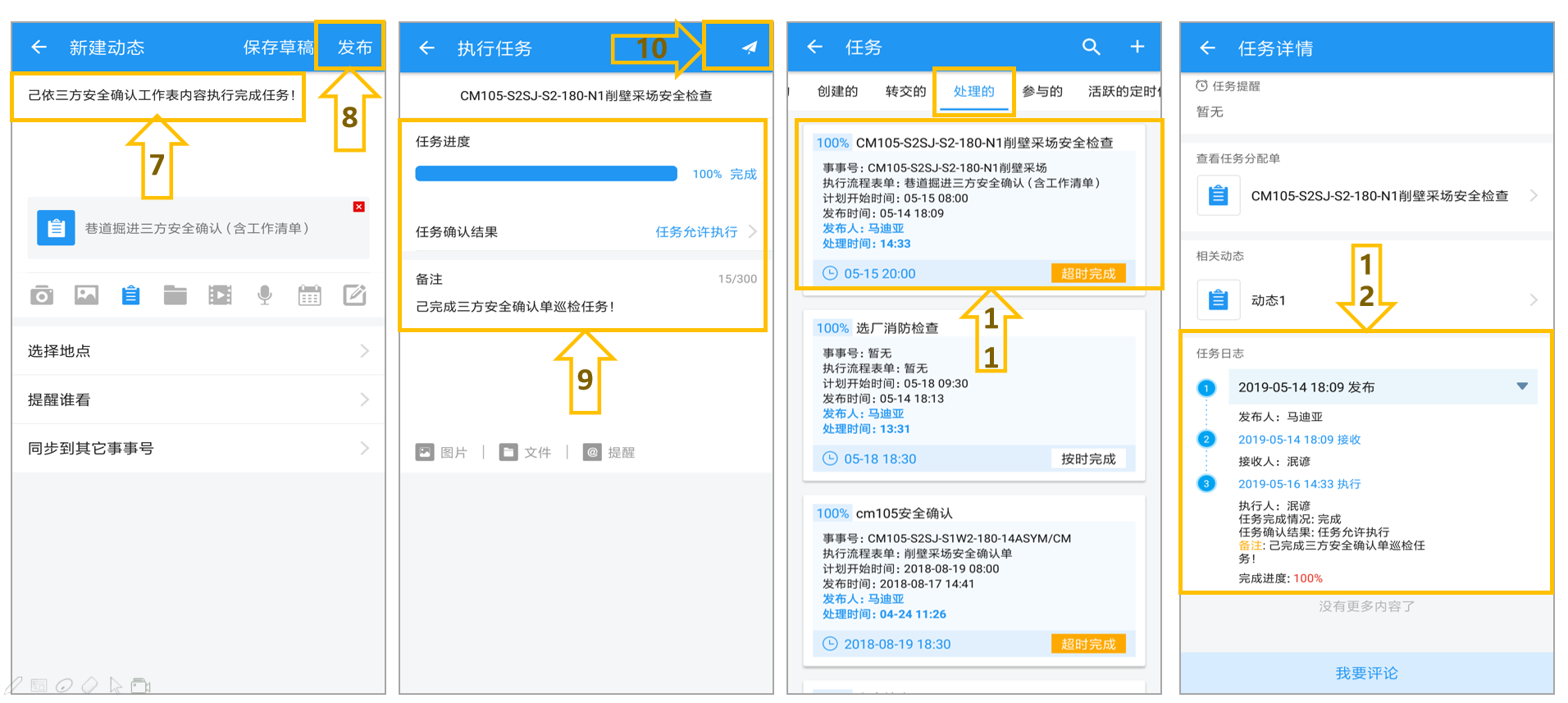Tap 任务允许执行 result link
The image size is (1568, 703).
pyautogui.click(x=695, y=231)
